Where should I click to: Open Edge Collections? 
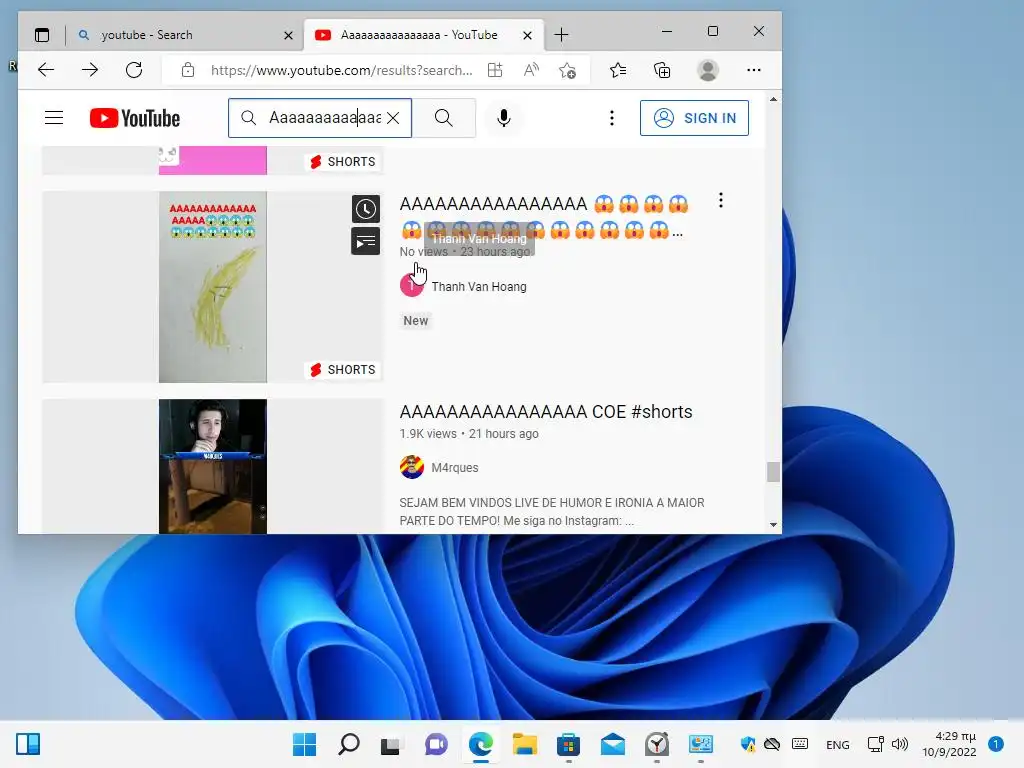pos(662,70)
